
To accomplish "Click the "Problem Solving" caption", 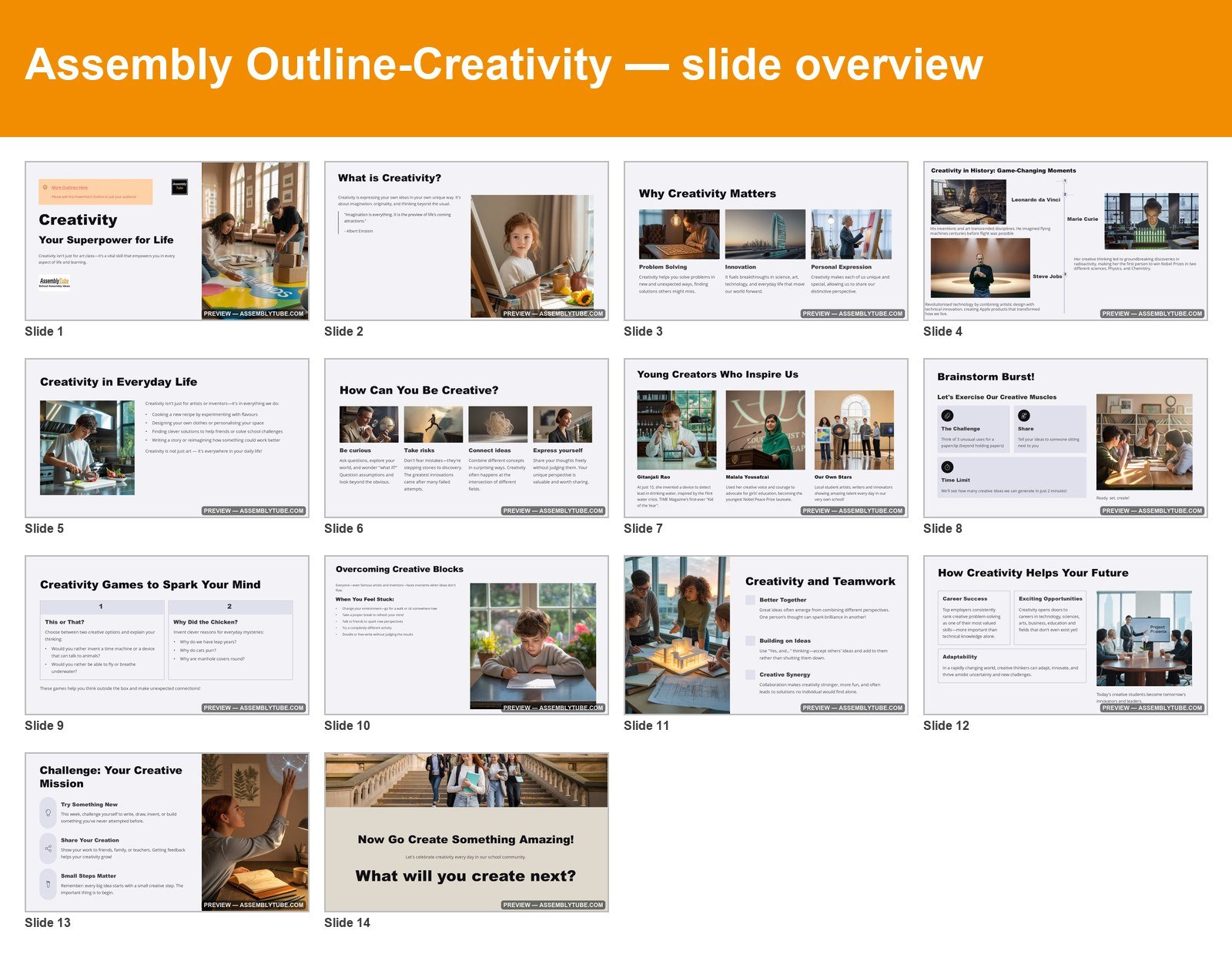I will (663, 267).
